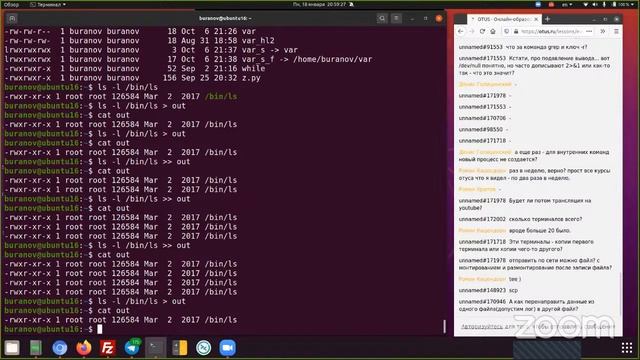Click unnamed#170946 message at chat bottom
The width and height of the screenshot is (640, 360).
click(527, 305)
